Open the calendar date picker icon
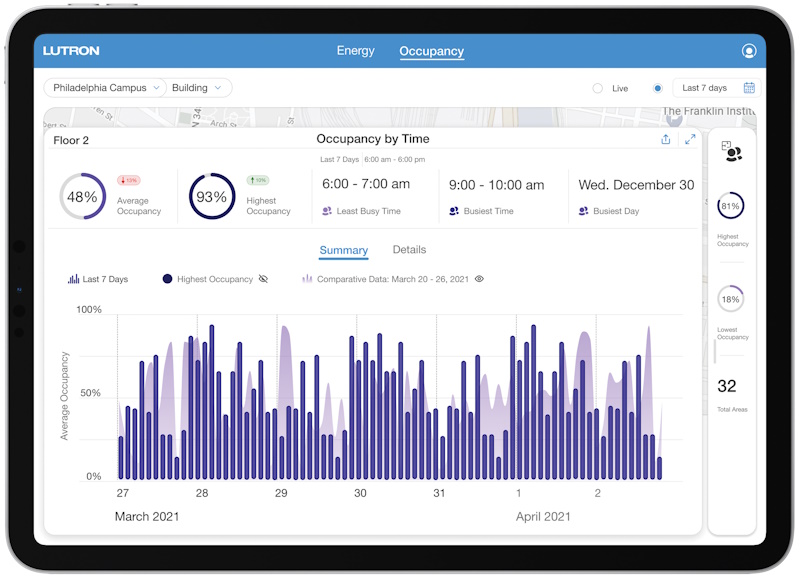 pos(749,88)
